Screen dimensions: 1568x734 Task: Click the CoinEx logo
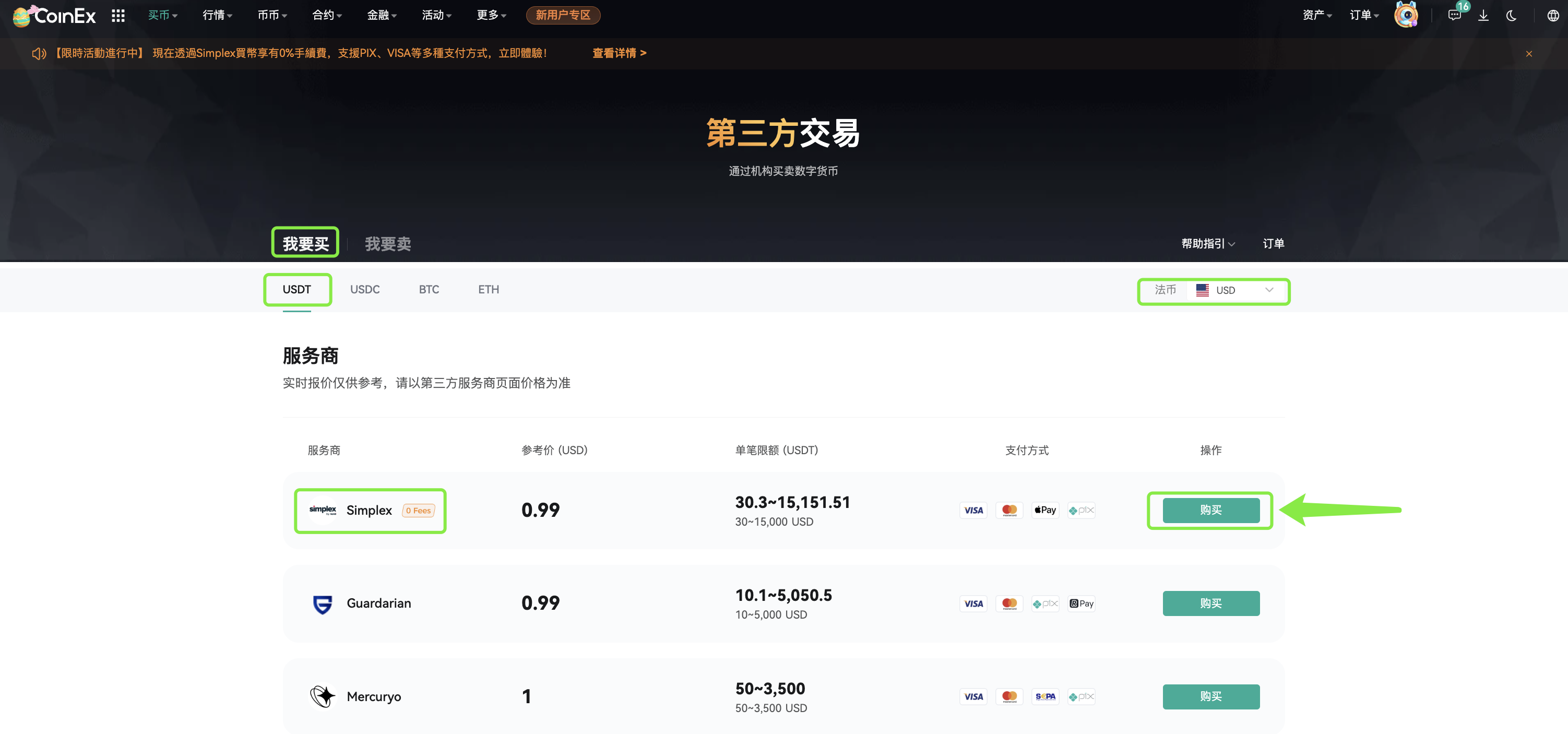tap(54, 16)
